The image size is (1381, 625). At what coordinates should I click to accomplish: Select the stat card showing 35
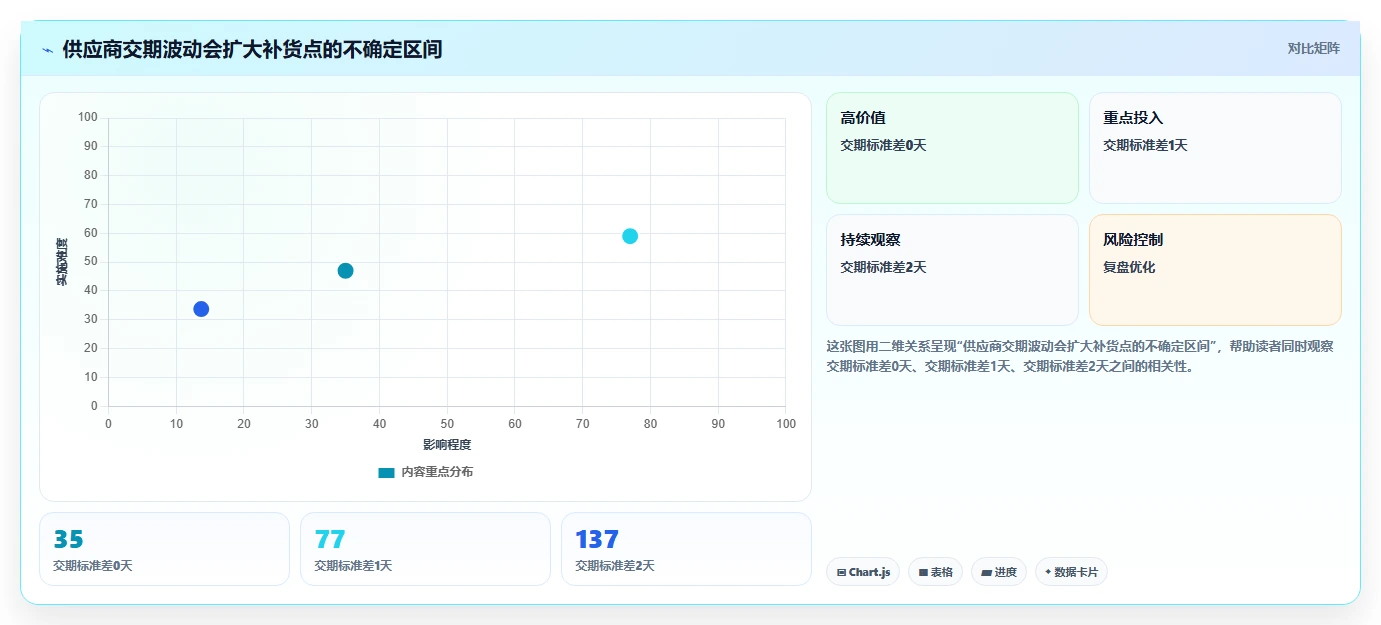(164, 549)
